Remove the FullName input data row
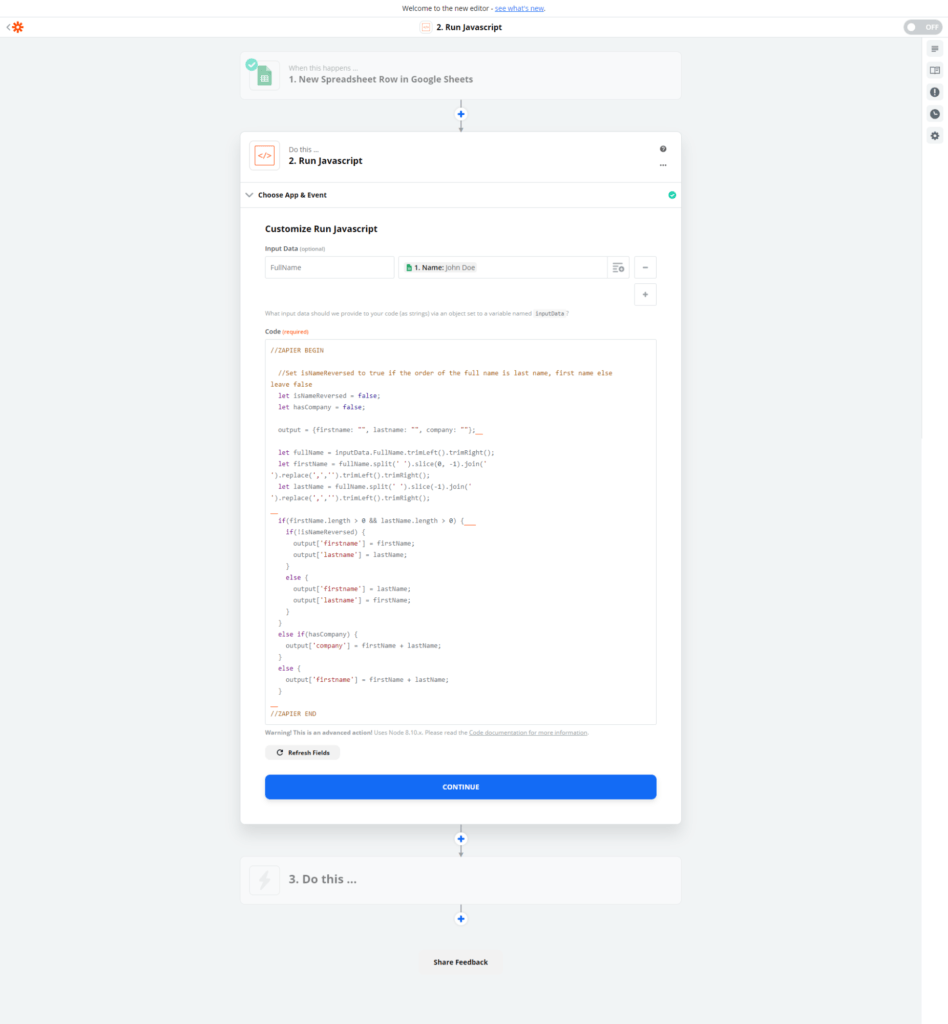 pos(645,268)
